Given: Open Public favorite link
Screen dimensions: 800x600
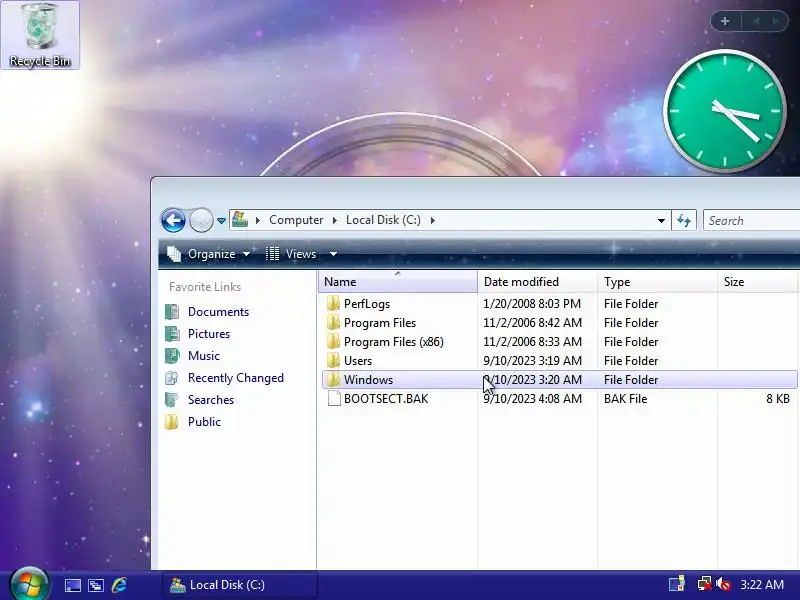Looking at the screenshot, I should click(x=204, y=421).
